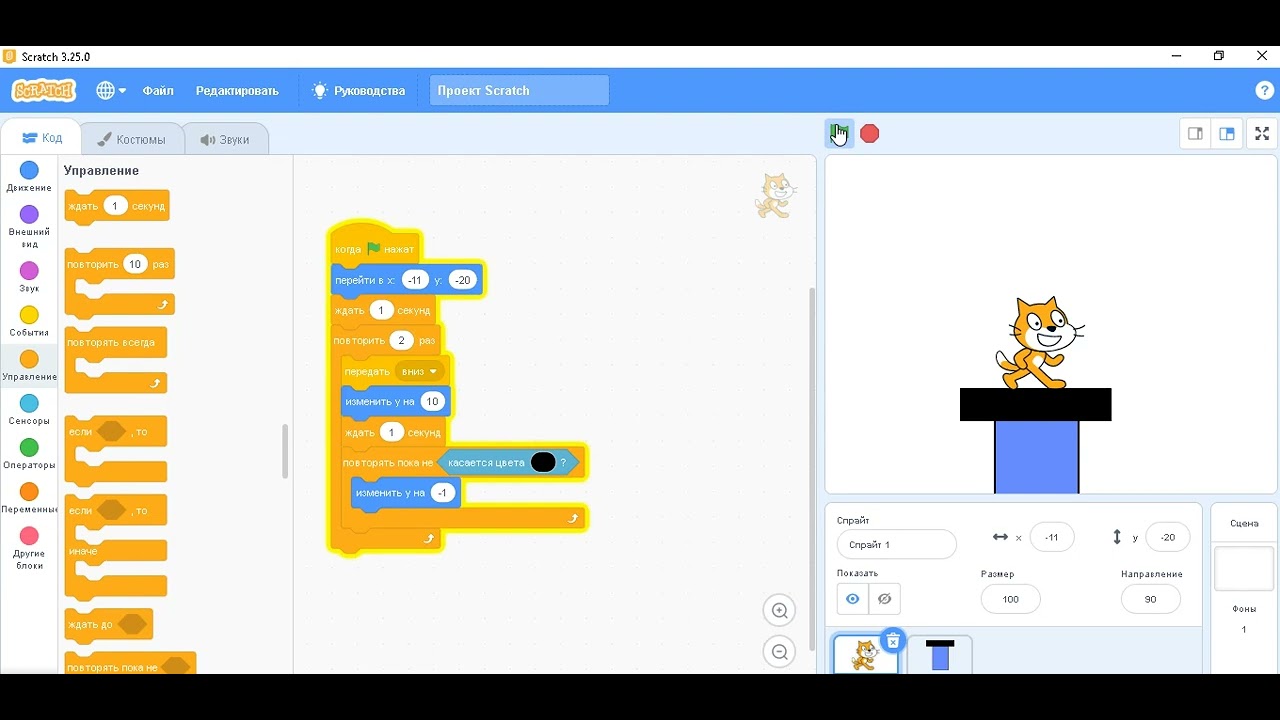Screen dimensions: 1280x720
Task: Click palette block ждать до
Action: click(x=108, y=625)
